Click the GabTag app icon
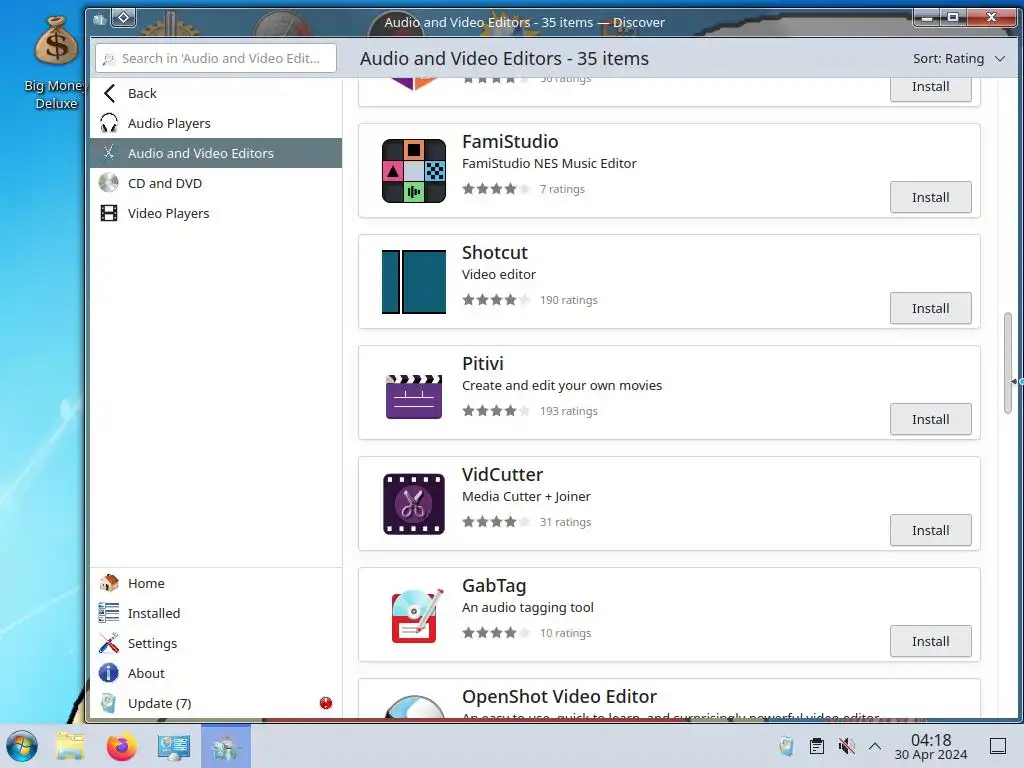The image size is (1024, 768). pyautogui.click(x=416, y=616)
